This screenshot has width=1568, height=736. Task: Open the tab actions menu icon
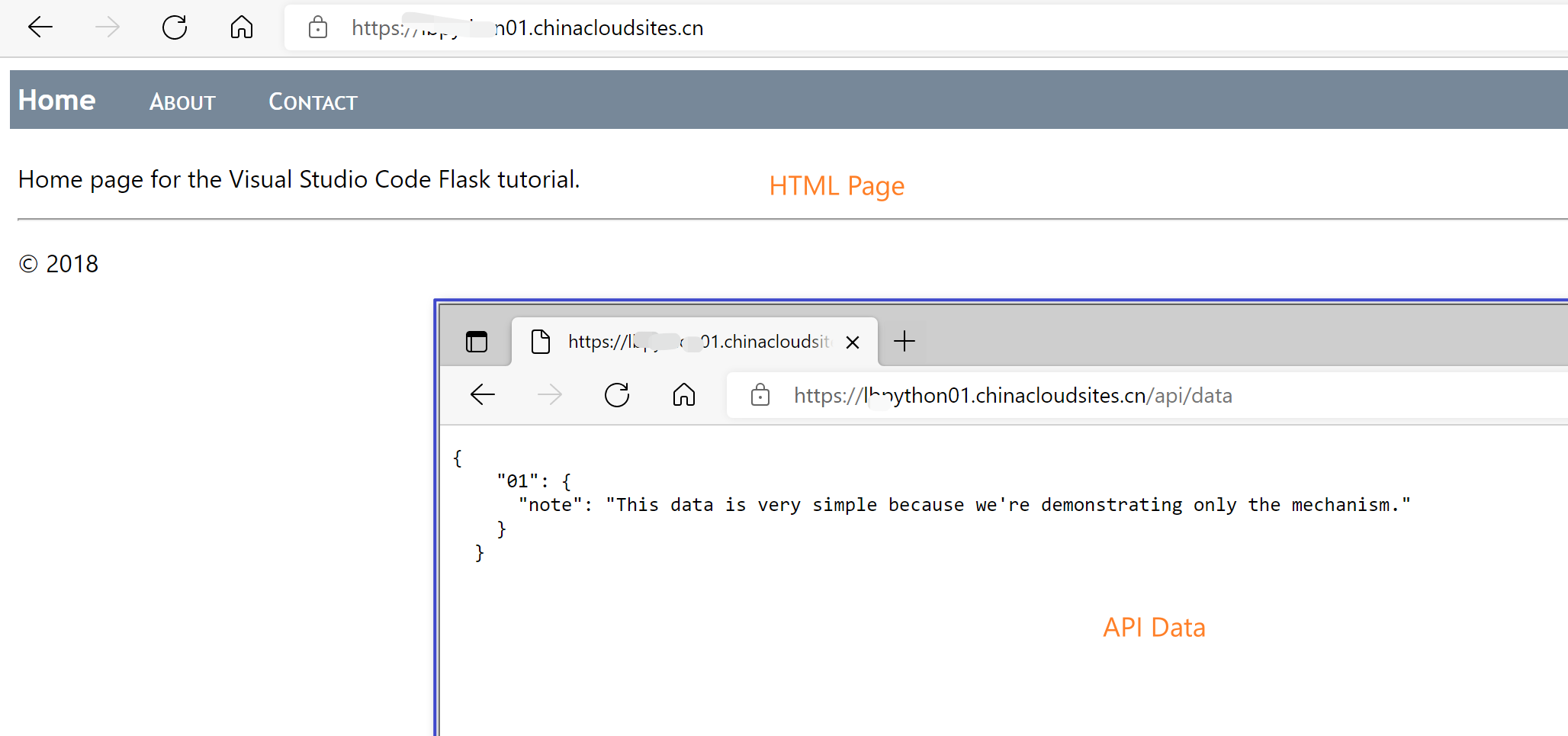click(x=477, y=342)
